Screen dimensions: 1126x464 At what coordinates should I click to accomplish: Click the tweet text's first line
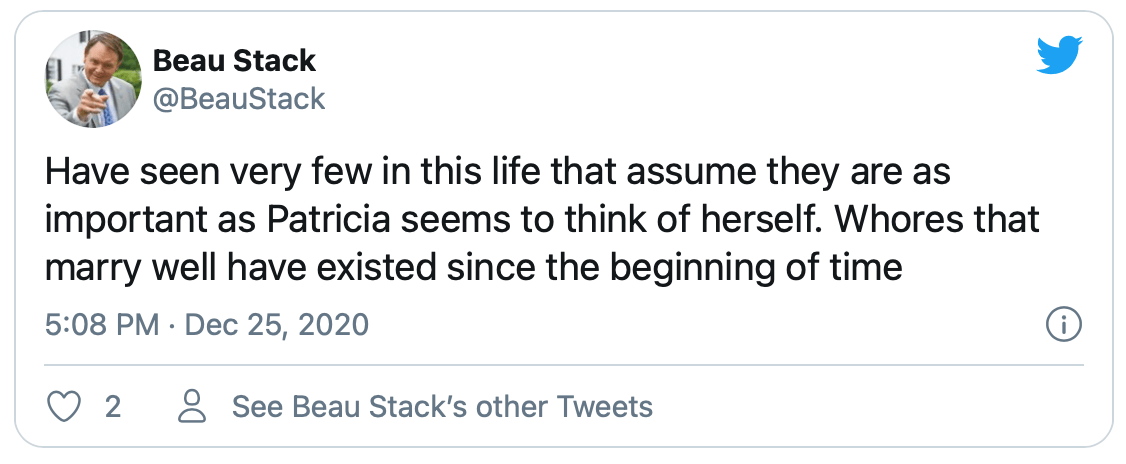(498, 174)
